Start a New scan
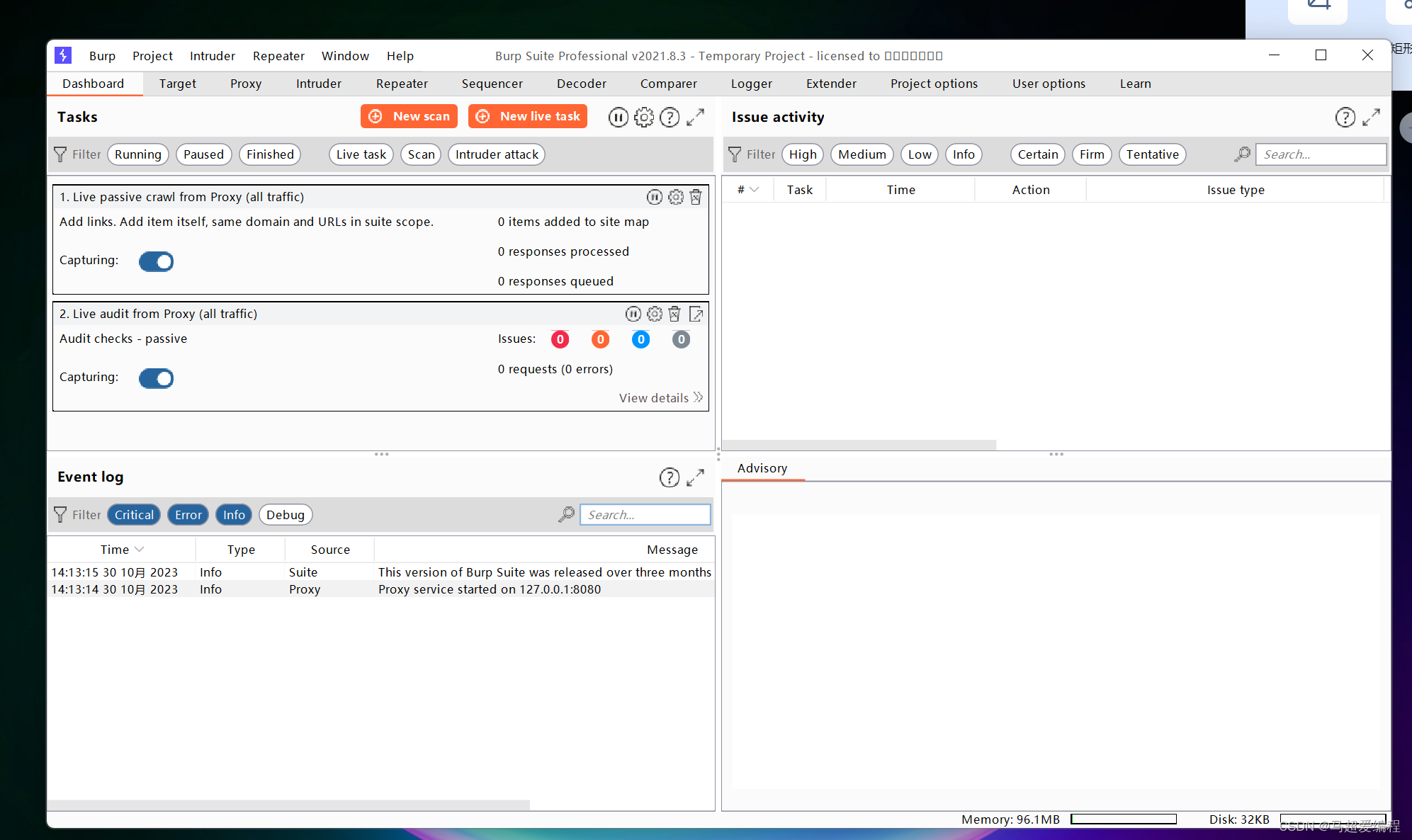Image resolution: width=1412 pixels, height=840 pixels. [409, 116]
